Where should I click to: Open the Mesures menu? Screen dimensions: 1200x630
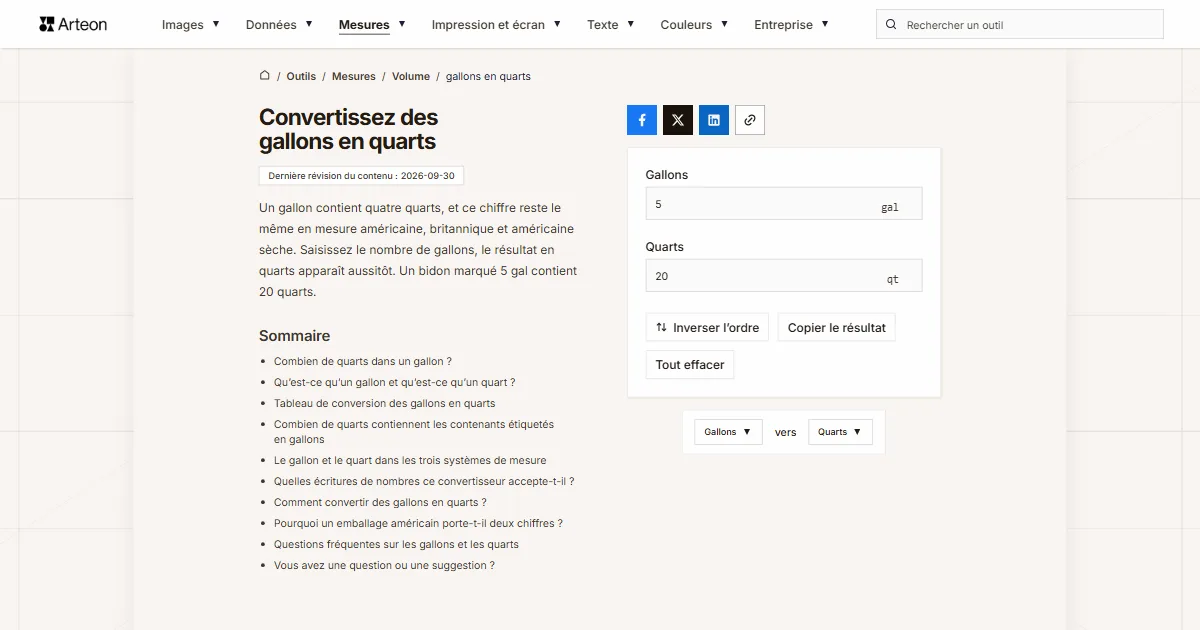pyautogui.click(x=372, y=25)
